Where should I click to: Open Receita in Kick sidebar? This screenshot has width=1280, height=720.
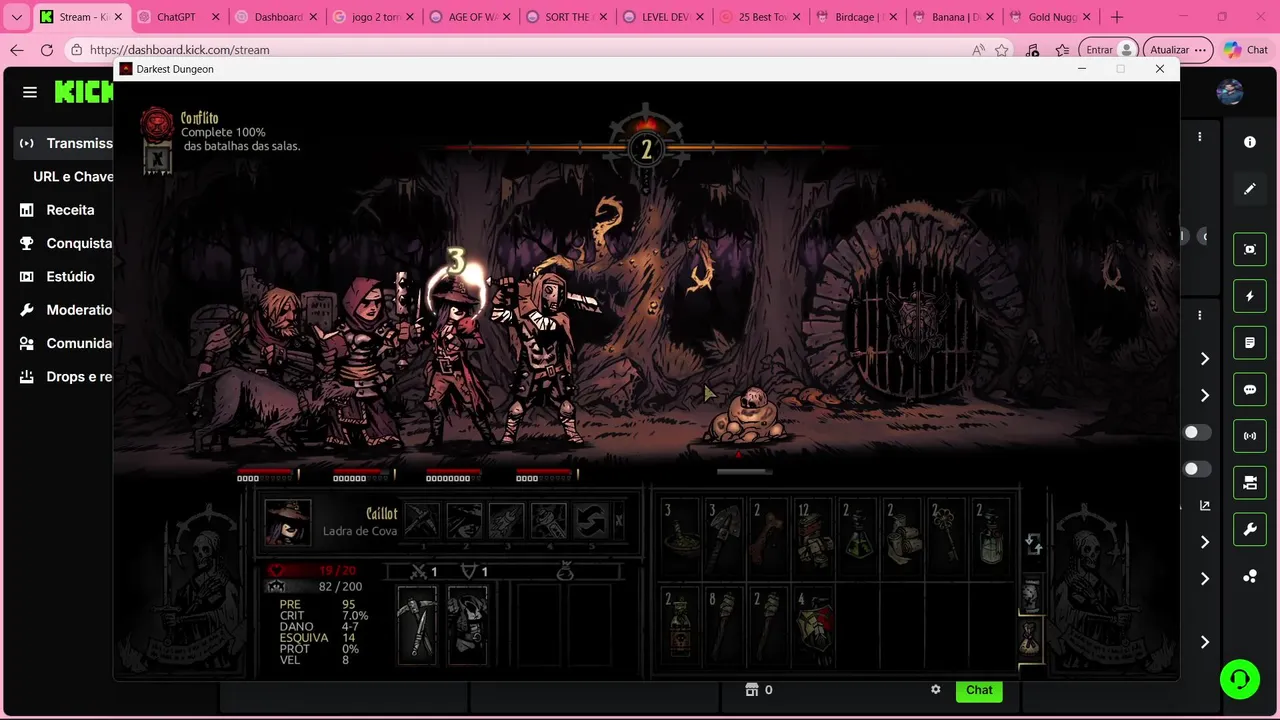pyautogui.click(x=57, y=210)
